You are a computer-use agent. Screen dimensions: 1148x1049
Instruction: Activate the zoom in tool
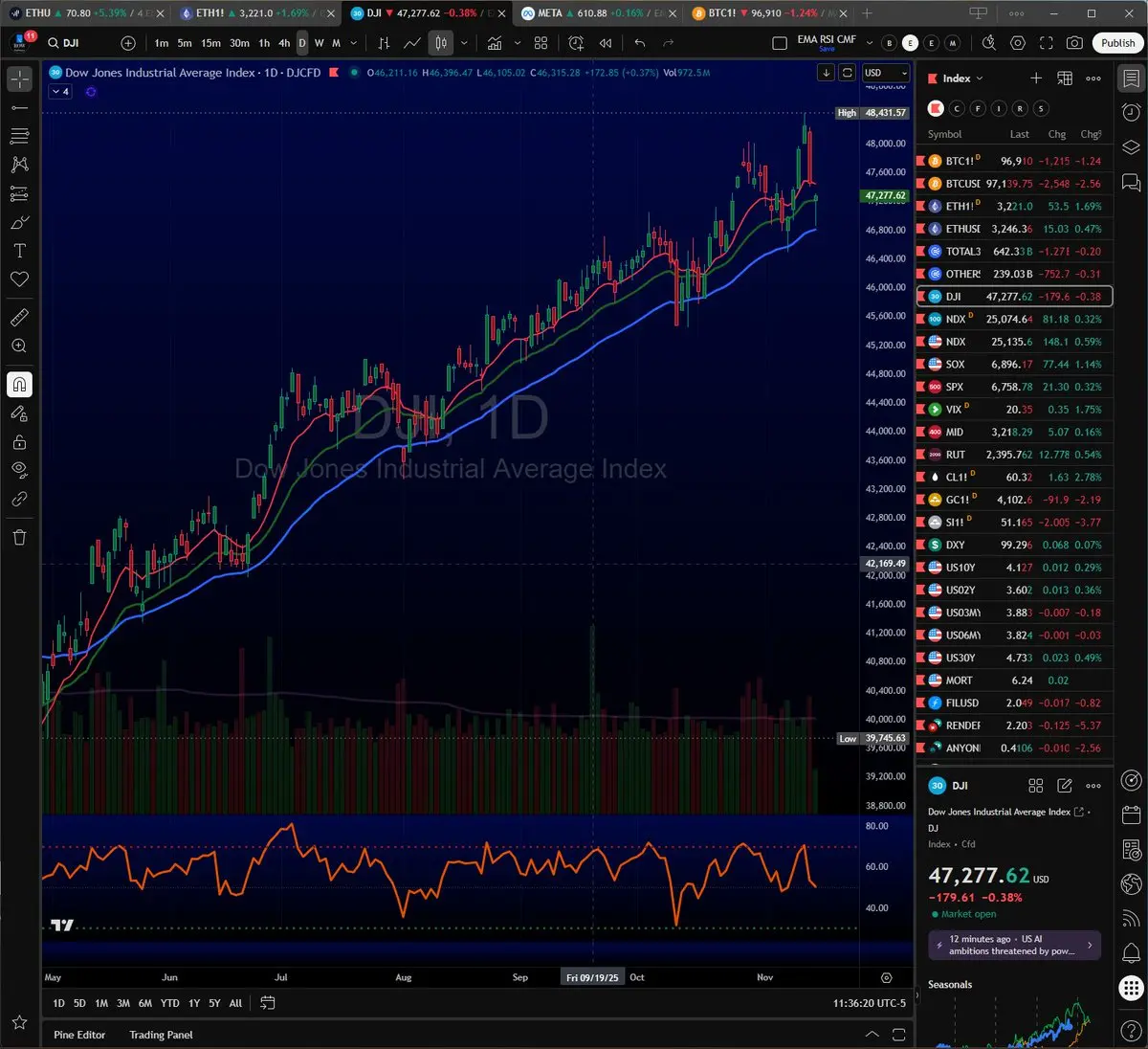coord(19,346)
